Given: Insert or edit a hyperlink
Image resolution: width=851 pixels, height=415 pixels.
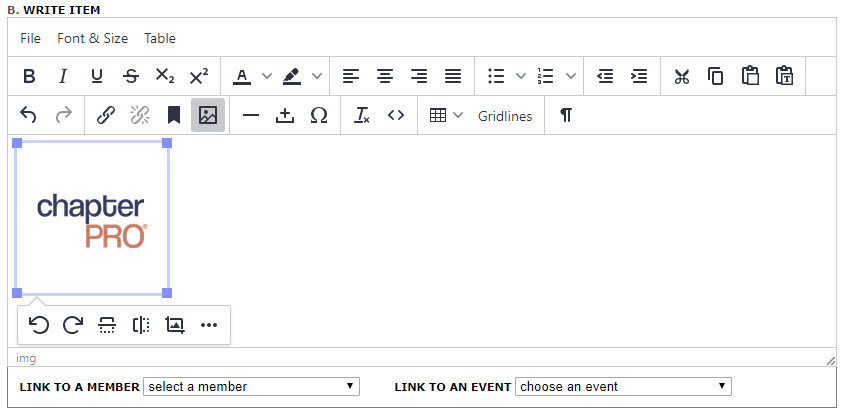Looking at the screenshot, I should 106,116.
